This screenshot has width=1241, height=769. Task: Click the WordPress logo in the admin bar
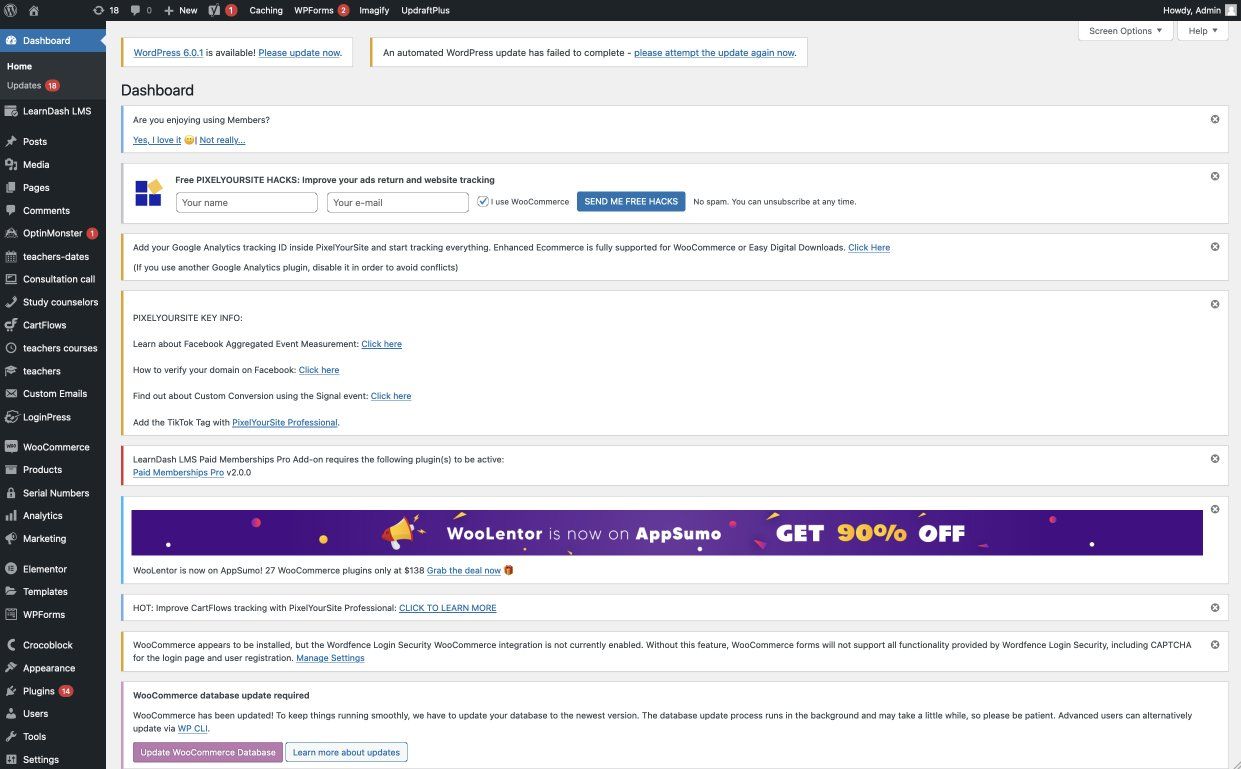[11, 10]
